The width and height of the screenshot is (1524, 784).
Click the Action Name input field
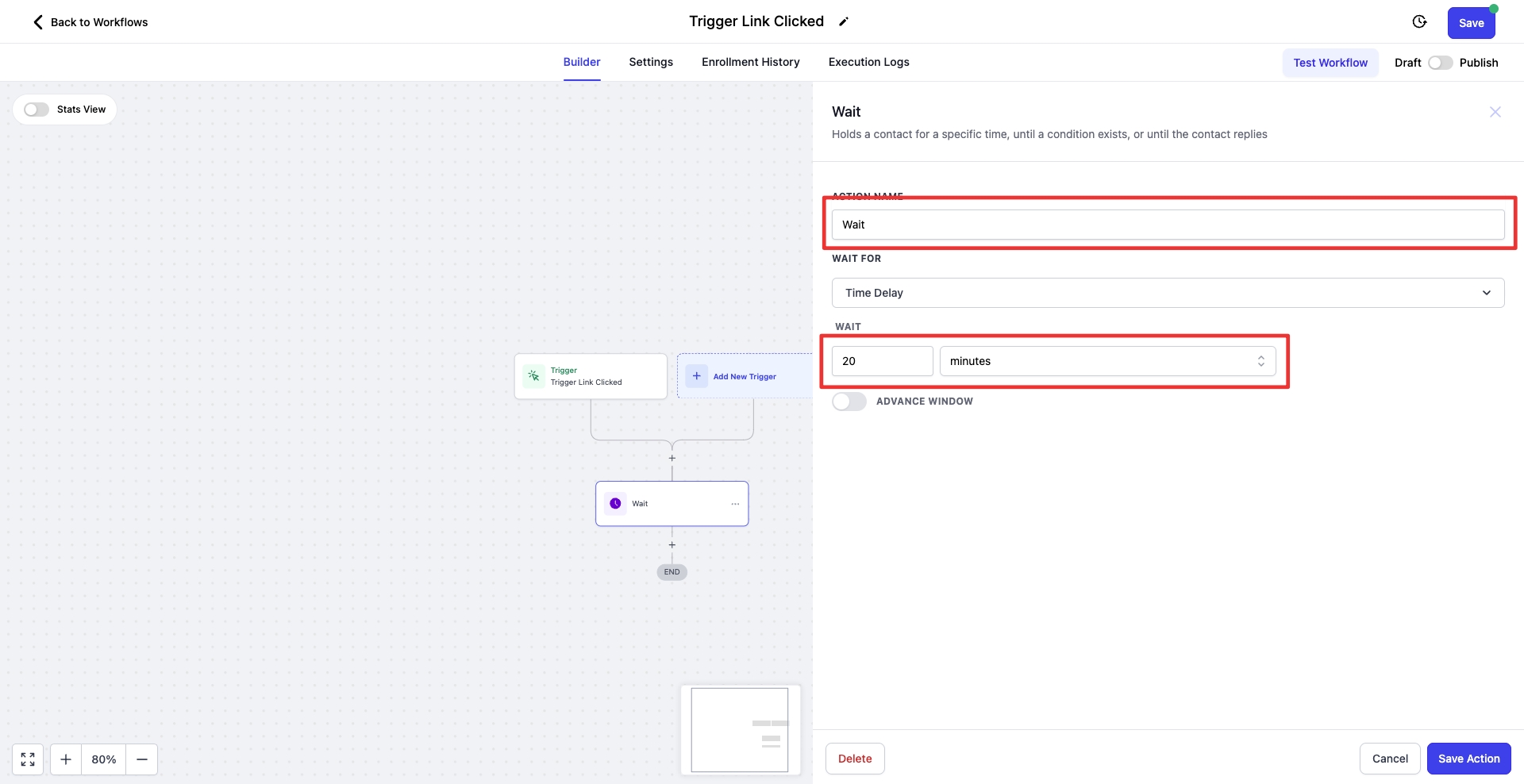[1168, 225]
